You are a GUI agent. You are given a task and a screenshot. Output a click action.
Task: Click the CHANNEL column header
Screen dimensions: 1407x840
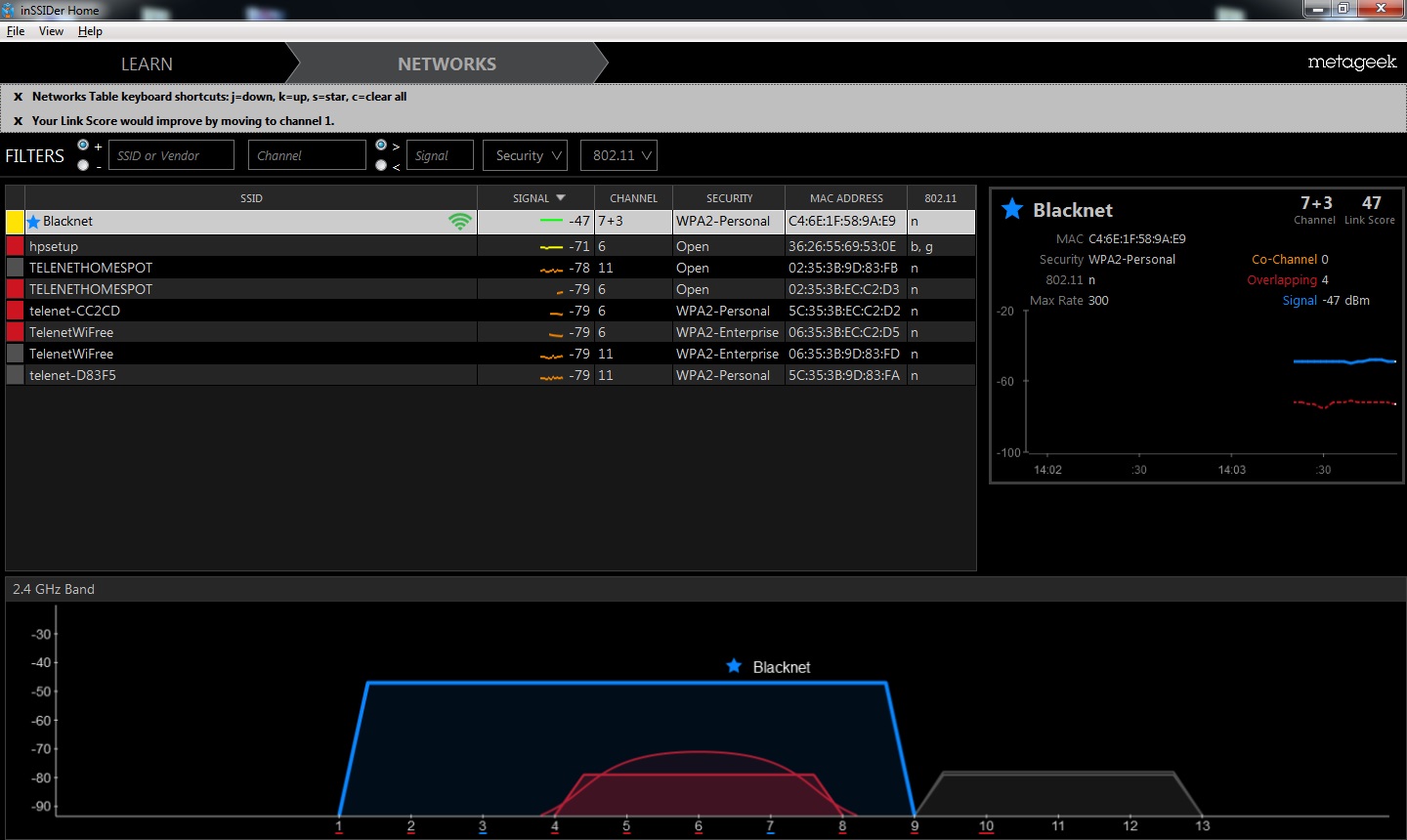pyautogui.click(x=633, y=198)
